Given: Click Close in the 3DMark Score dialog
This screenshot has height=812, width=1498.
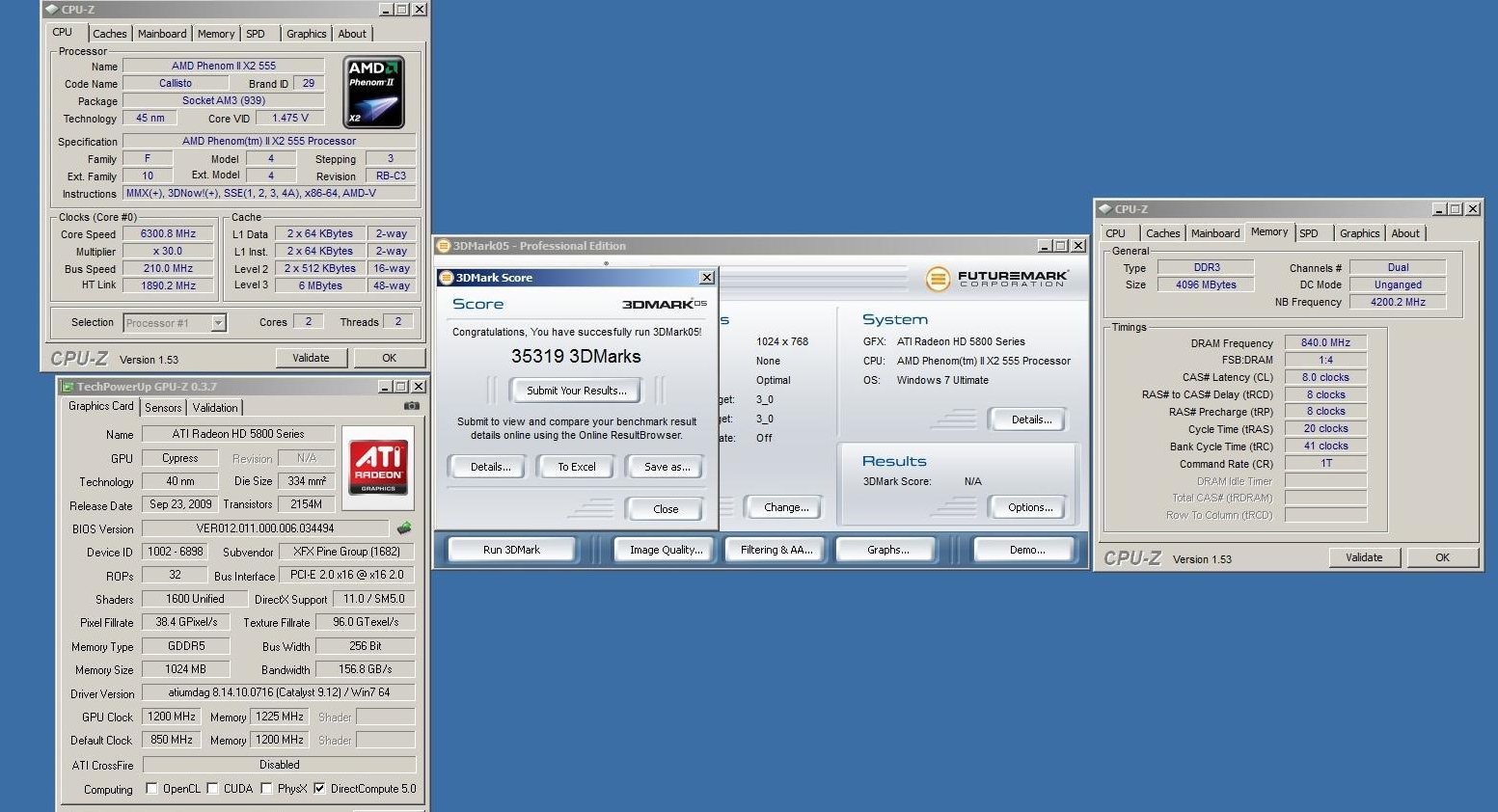Looking at the screenshot, I should 666,509.
